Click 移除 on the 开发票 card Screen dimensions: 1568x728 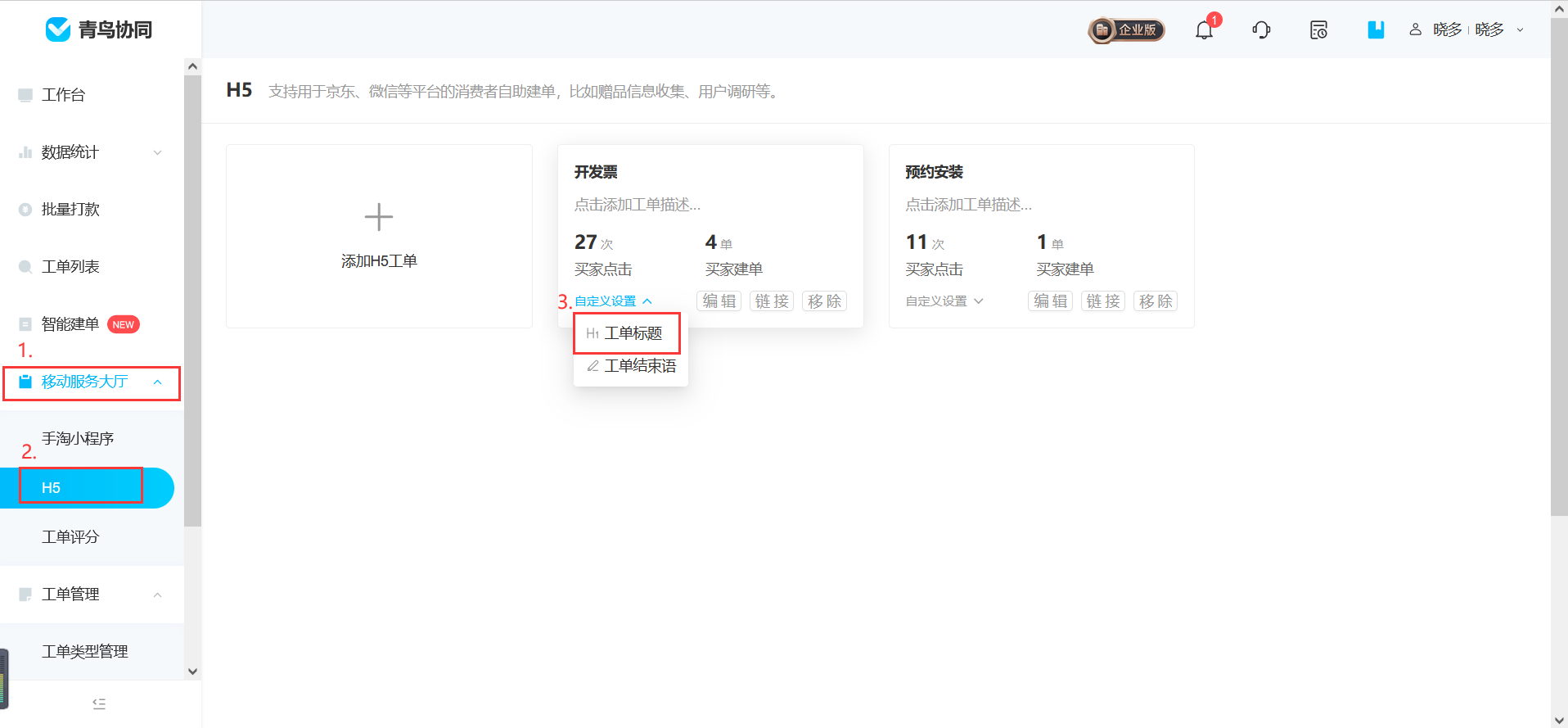(824, 301)
